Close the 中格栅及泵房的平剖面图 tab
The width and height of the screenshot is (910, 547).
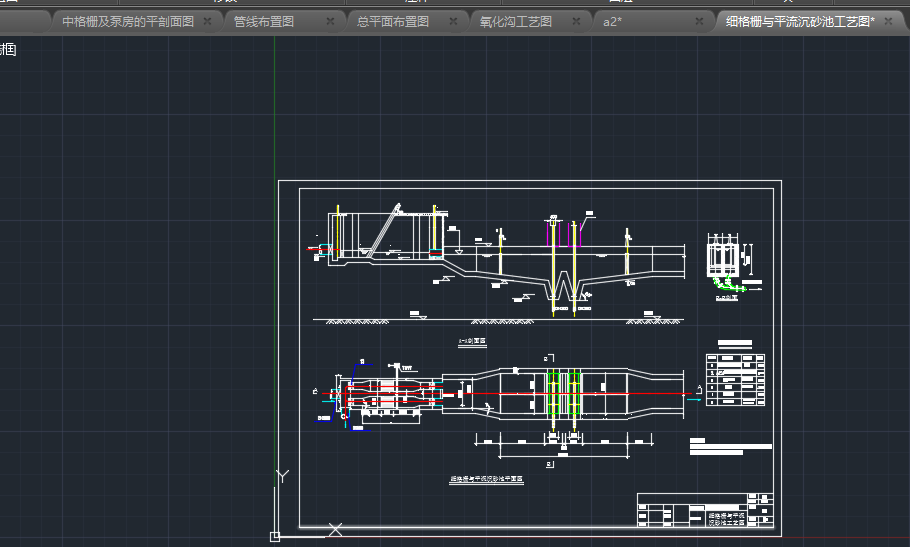coord(207,21)
